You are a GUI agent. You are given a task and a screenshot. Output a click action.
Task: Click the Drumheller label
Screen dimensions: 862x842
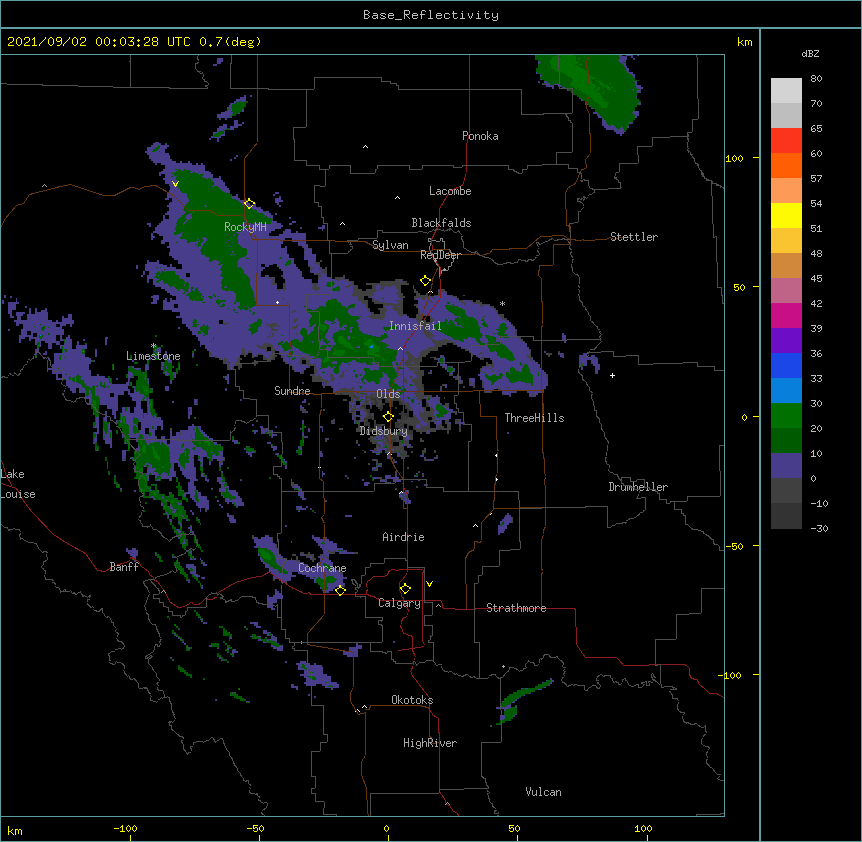638,487
